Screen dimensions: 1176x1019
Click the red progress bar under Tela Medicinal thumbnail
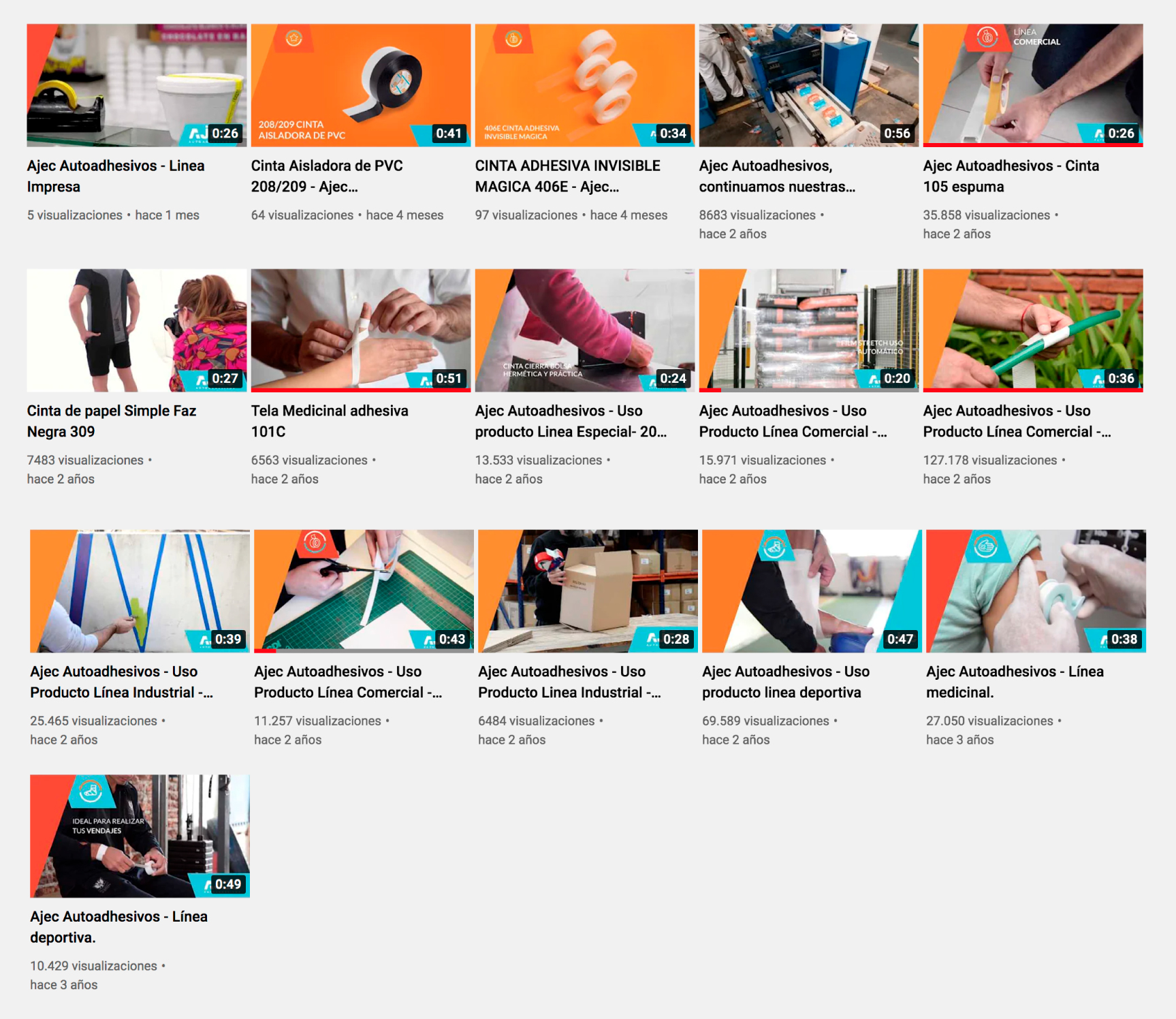click(361, 390)
